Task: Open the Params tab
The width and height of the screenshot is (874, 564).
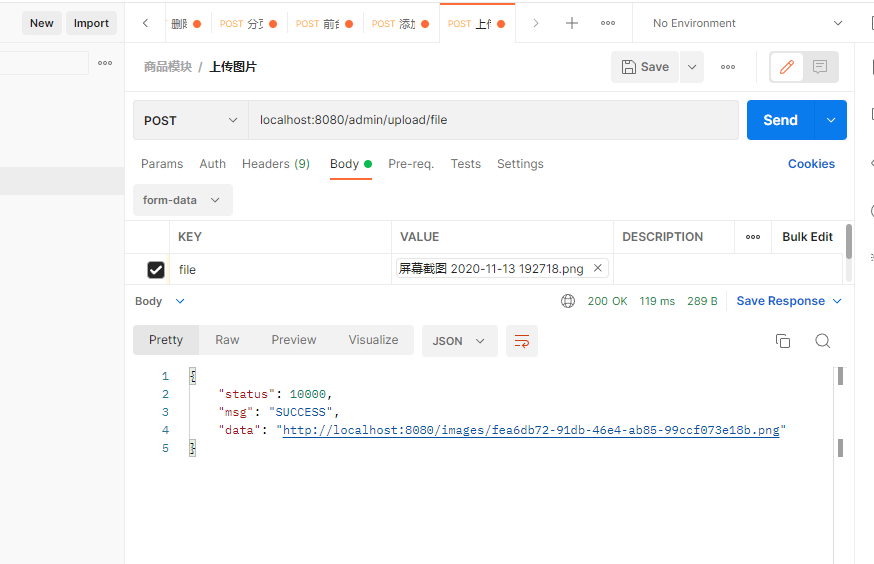Action: [162, 164]
